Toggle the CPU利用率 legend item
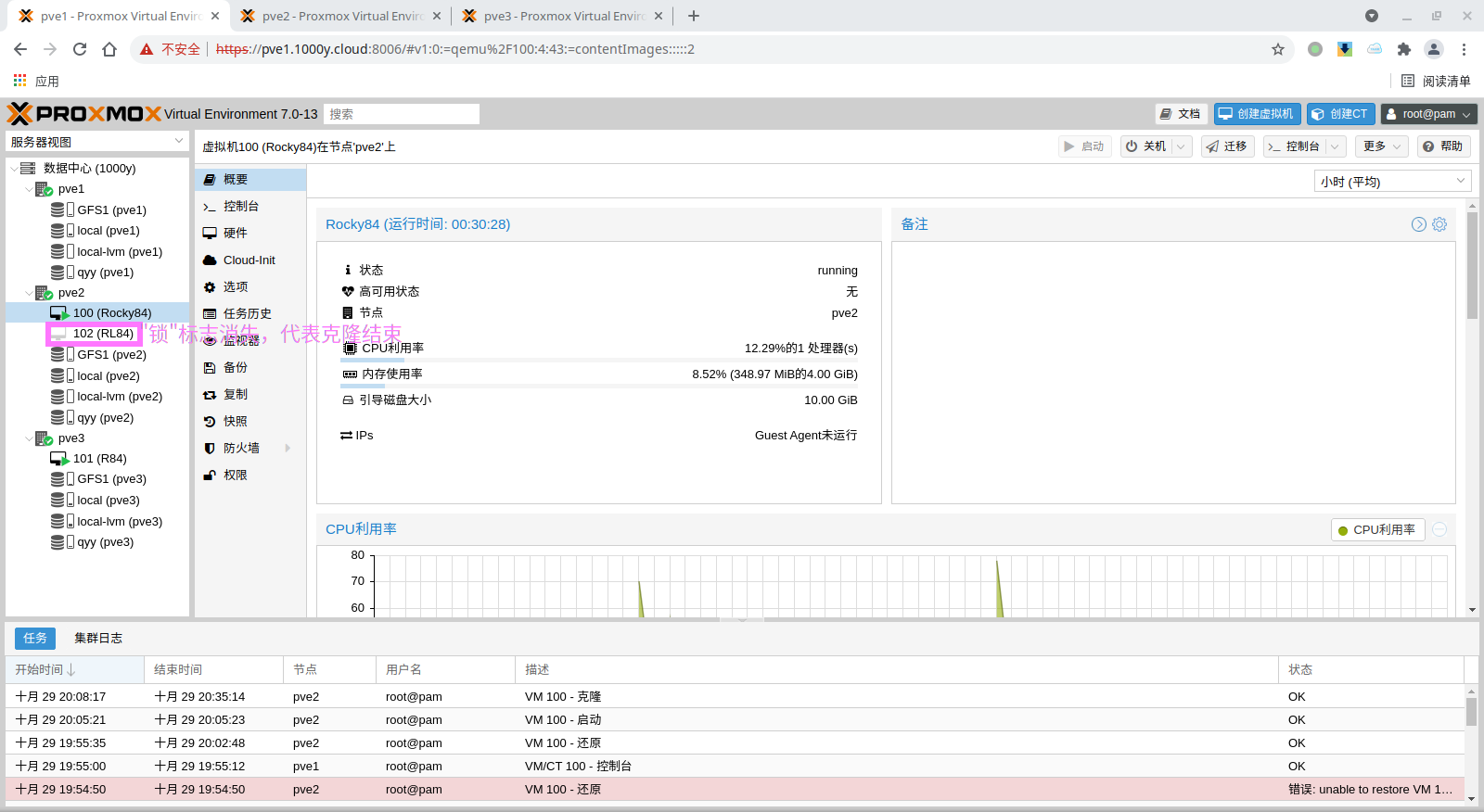This screenshot has width=1484, height=812. coord(1378,530)
